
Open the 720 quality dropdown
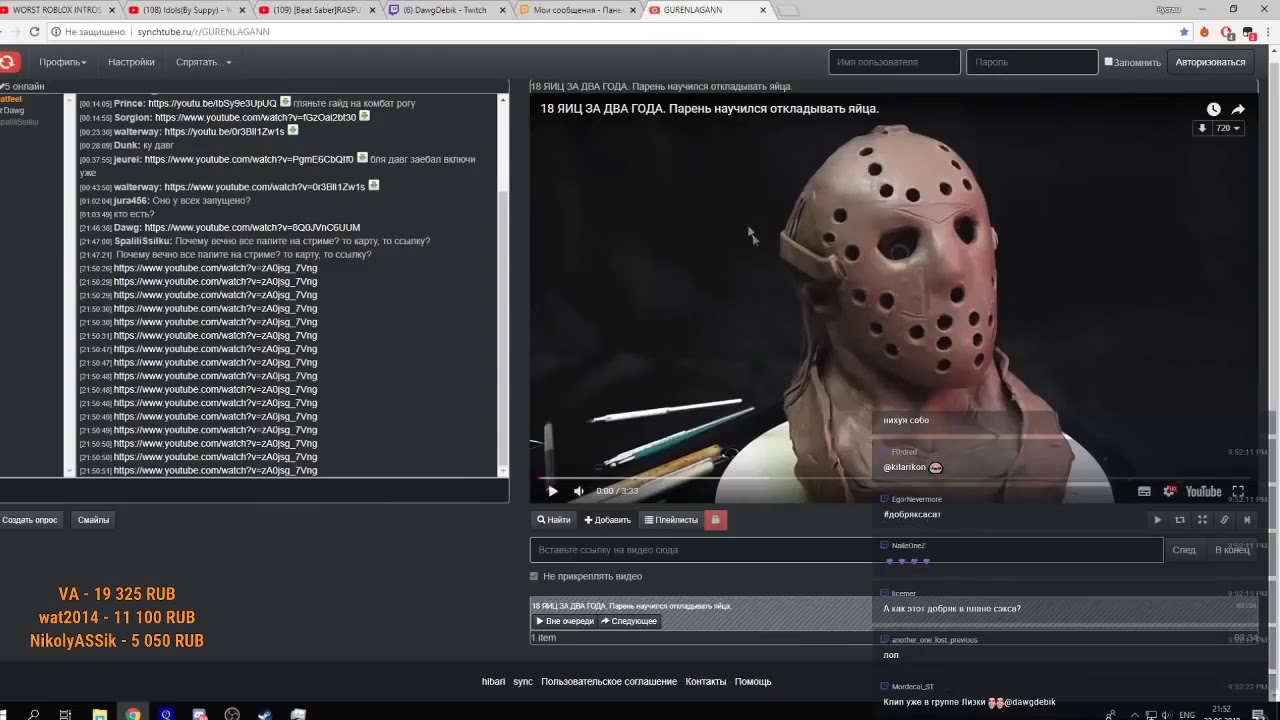[1227, 128]
